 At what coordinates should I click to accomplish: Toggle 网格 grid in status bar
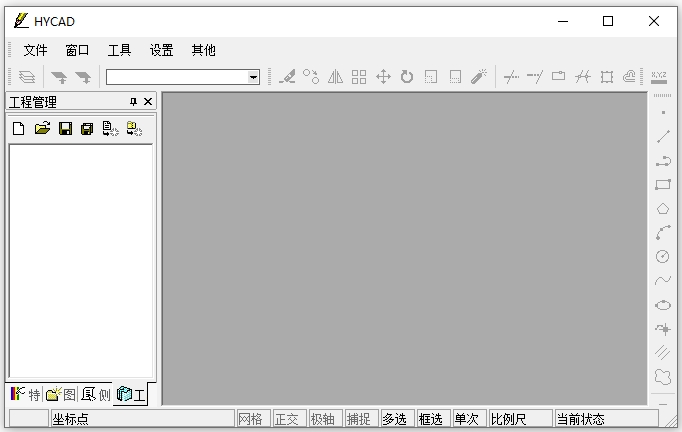click(x=254, y=419)
